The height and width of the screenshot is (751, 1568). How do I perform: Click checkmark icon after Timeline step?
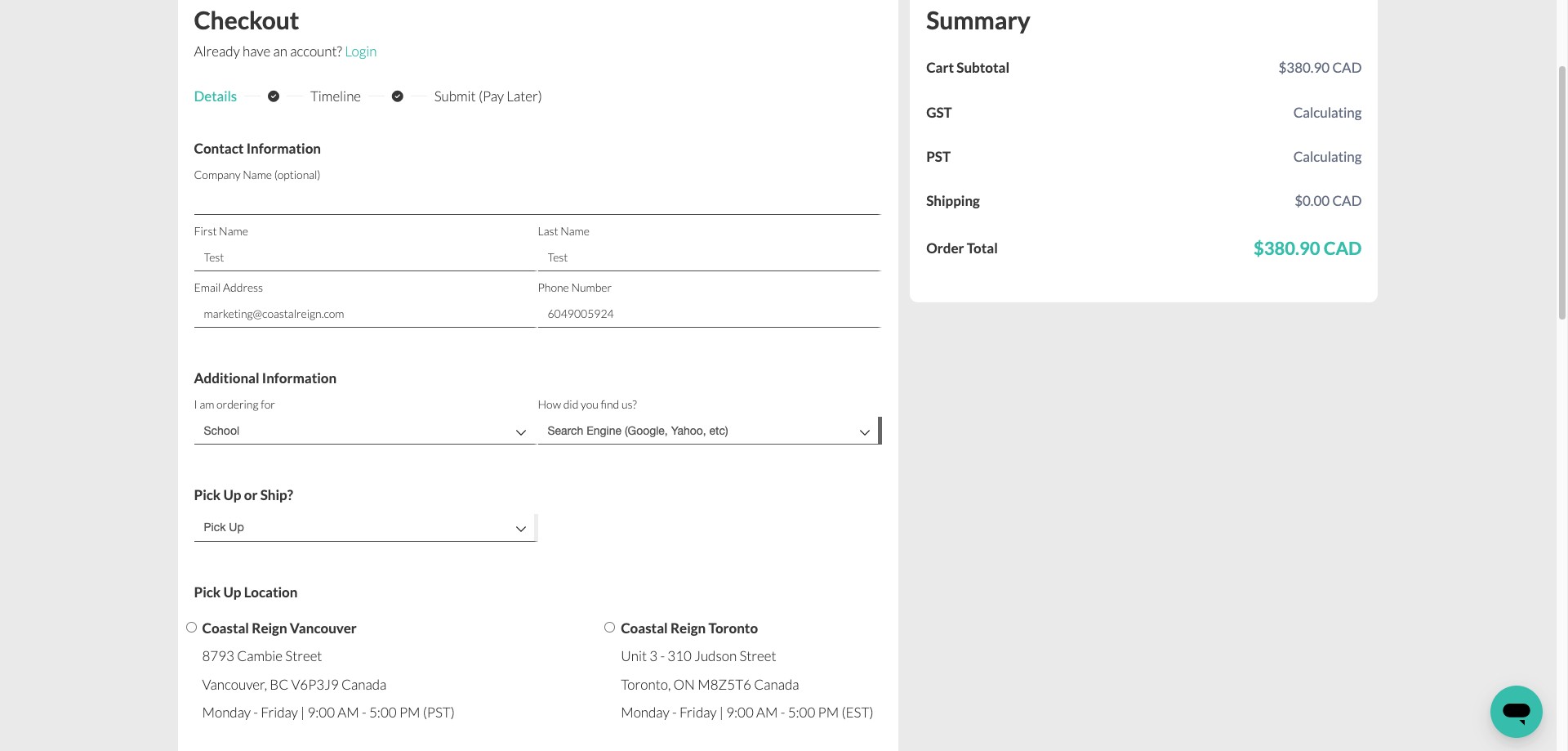pos(398,96)
